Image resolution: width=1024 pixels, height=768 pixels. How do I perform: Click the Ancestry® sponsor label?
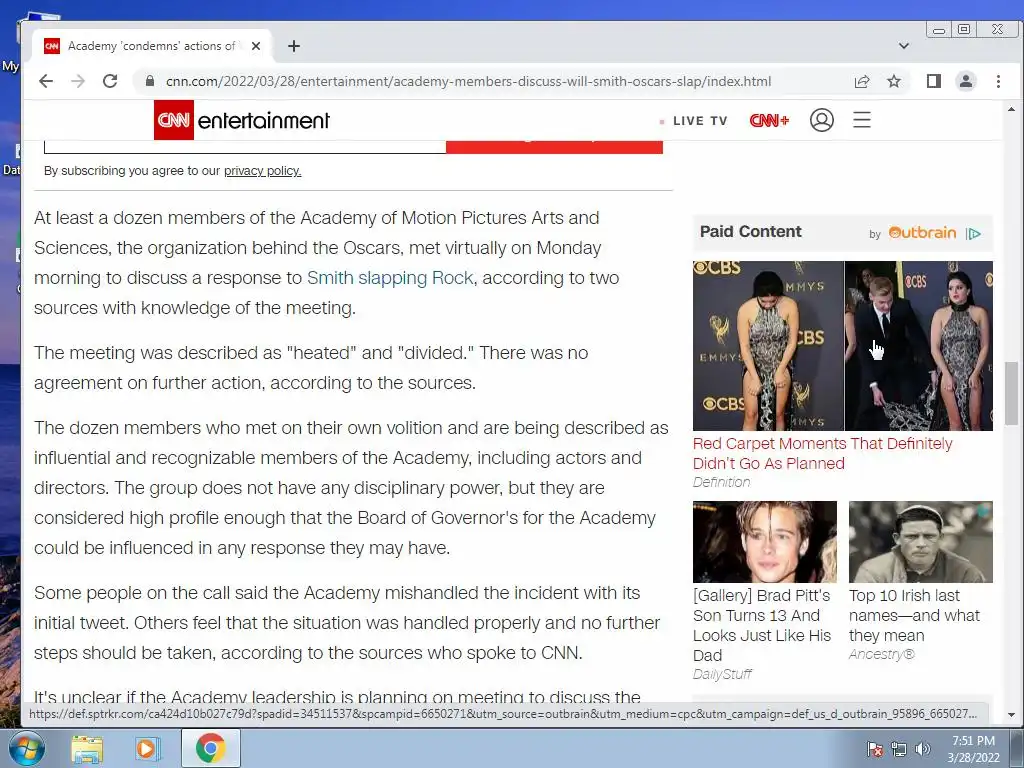[x=882, y=654]
